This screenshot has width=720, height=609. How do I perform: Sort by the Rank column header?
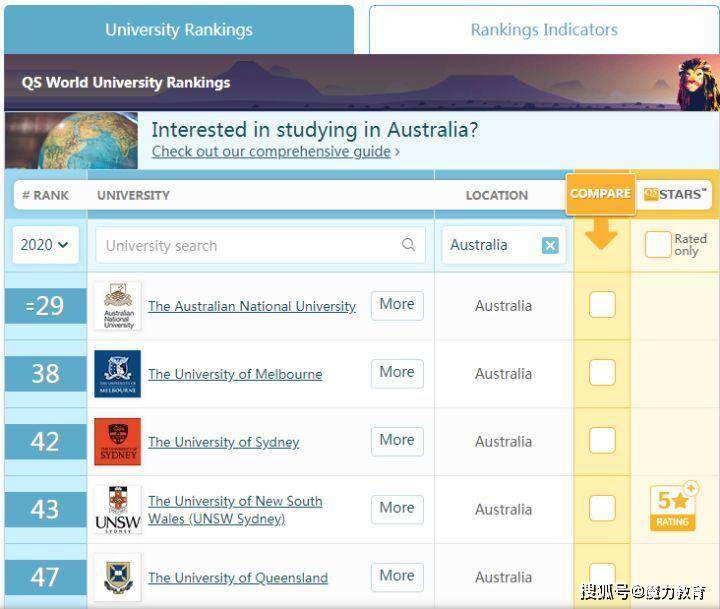pos(45,195)
